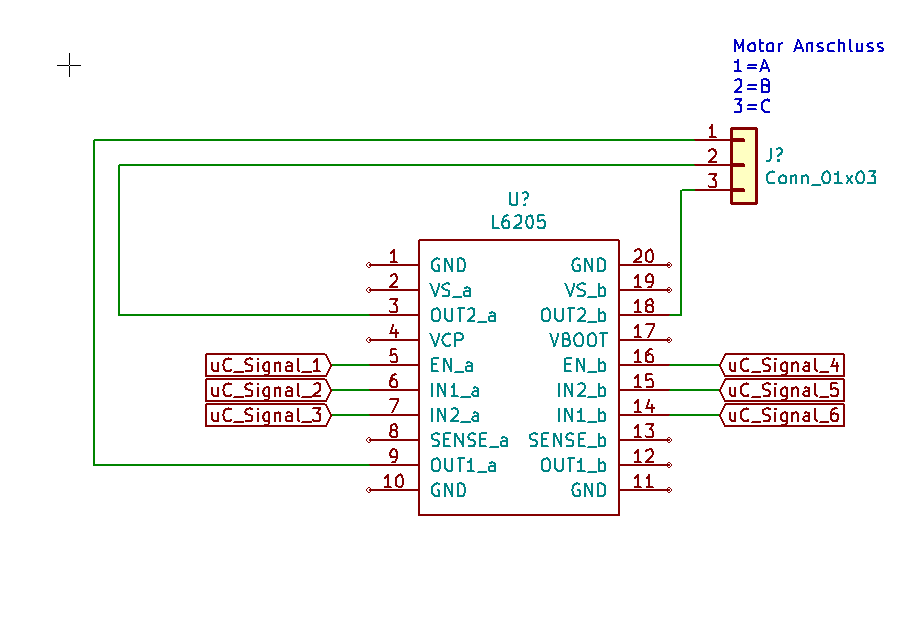Viewport: 911px width, 618px height.
Task: Click the VBOOT pin label
Action: 578,340
